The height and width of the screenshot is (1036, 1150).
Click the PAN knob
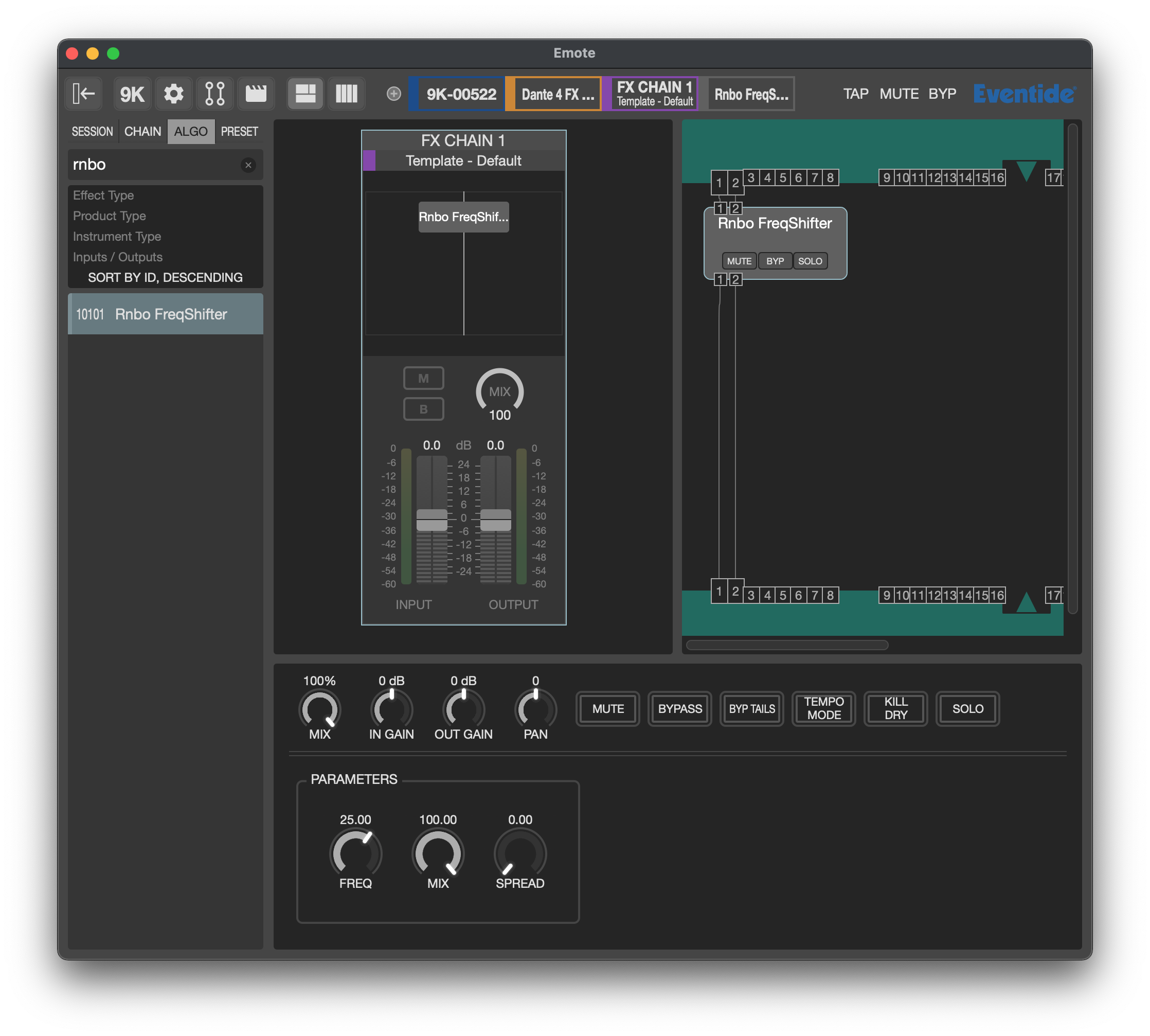click(x=535, y=709)
